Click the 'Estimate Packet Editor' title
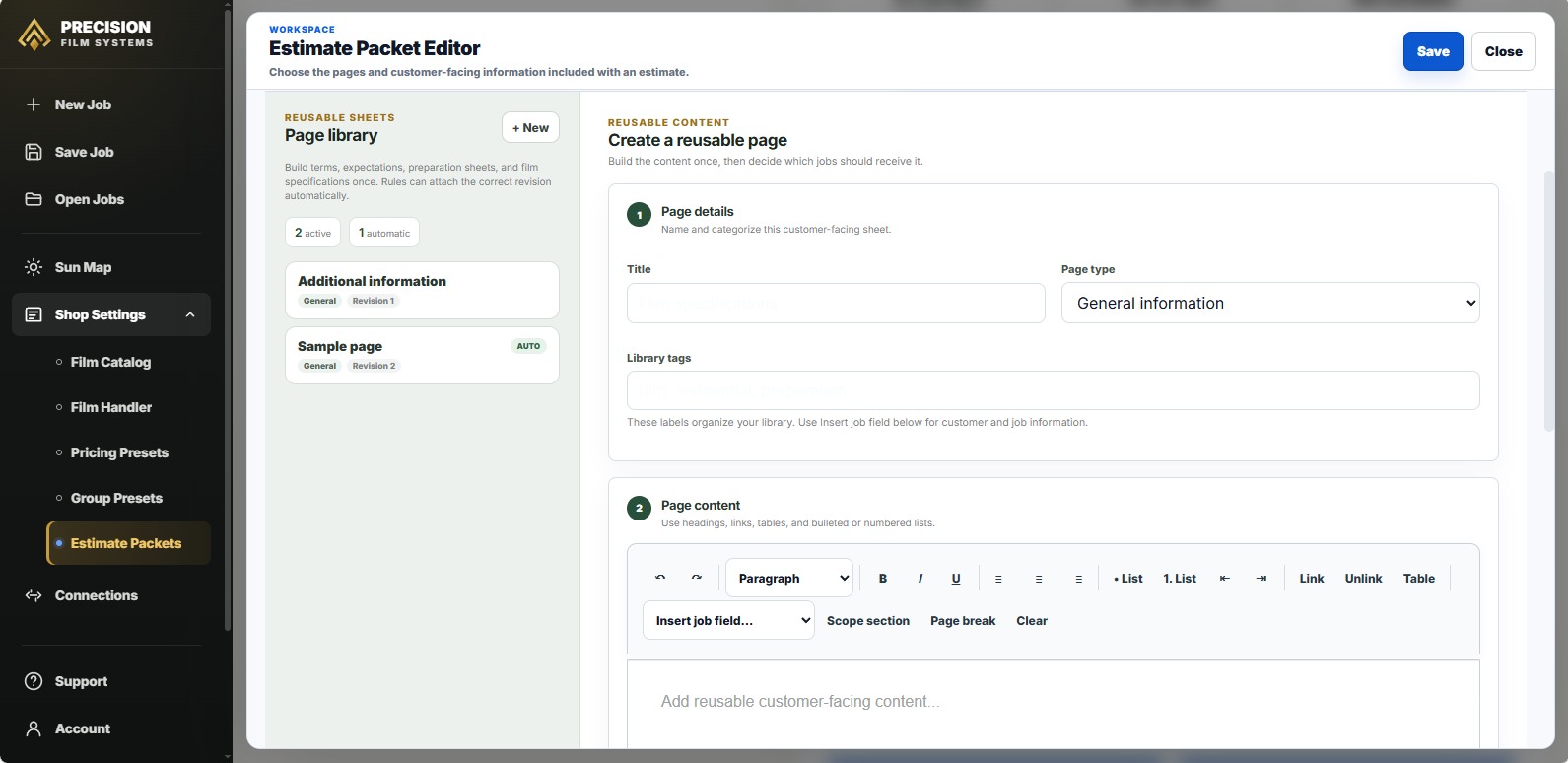The height and width of the screenshot is (763, 1568). pyautogui.click(x=375, y=48)
